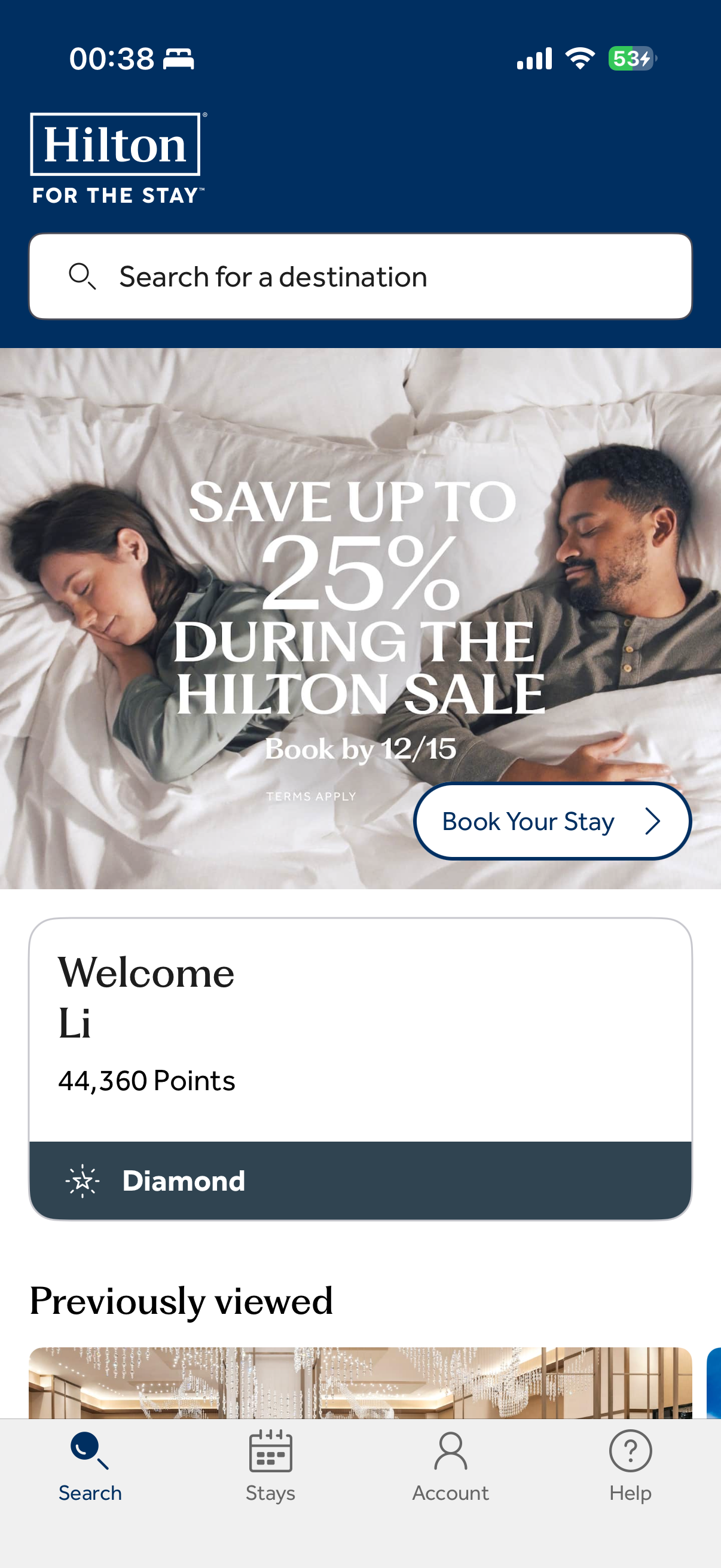Tap the chevron on Book Your Stay
Screen dimensions: 721x1568
[x=652, y=821]
